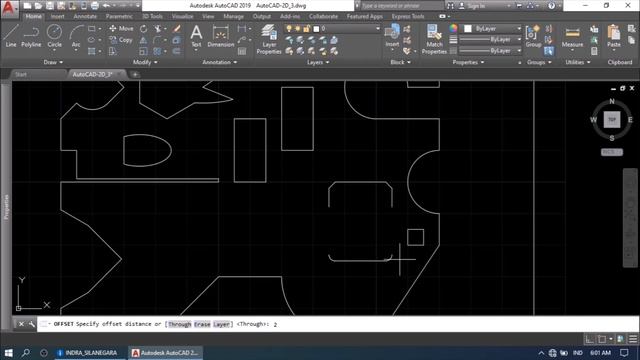Toggle group selection on/off in Groups panel
640x360 pixels.
point(549,51)
